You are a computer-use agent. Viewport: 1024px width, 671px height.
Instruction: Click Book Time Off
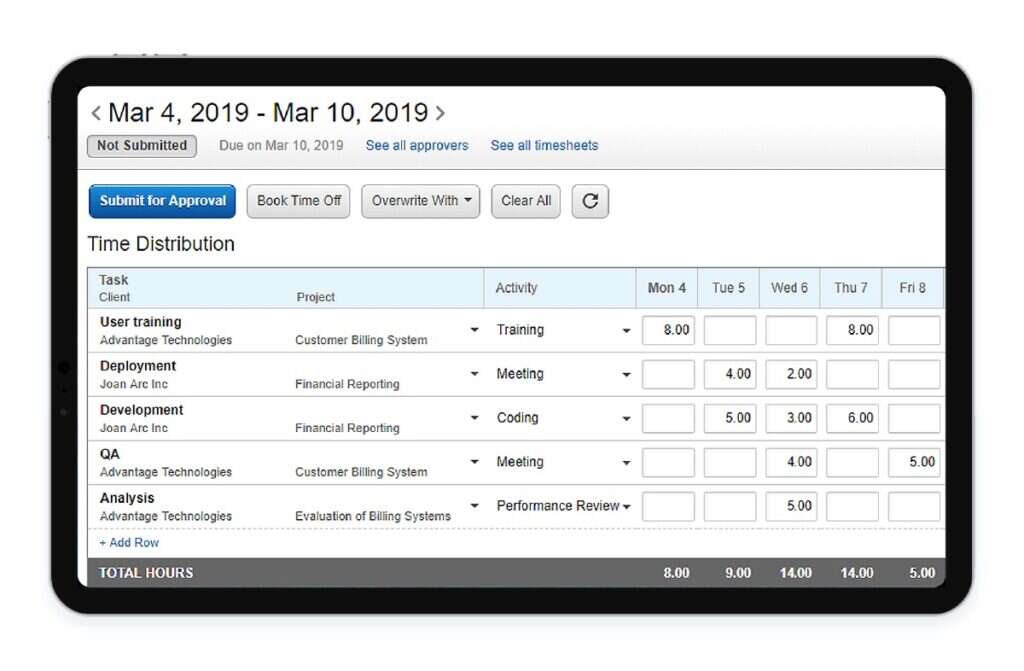coord(298,201)
